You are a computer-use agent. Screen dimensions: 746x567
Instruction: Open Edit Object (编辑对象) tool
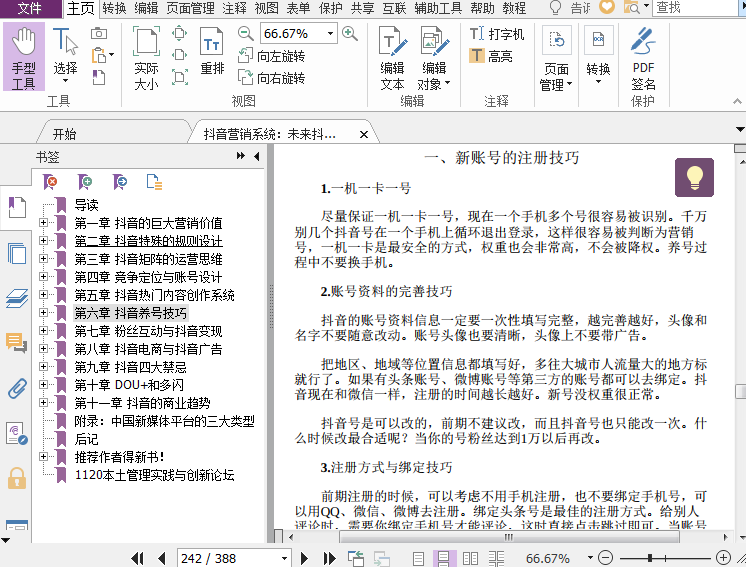click(434, 58)
